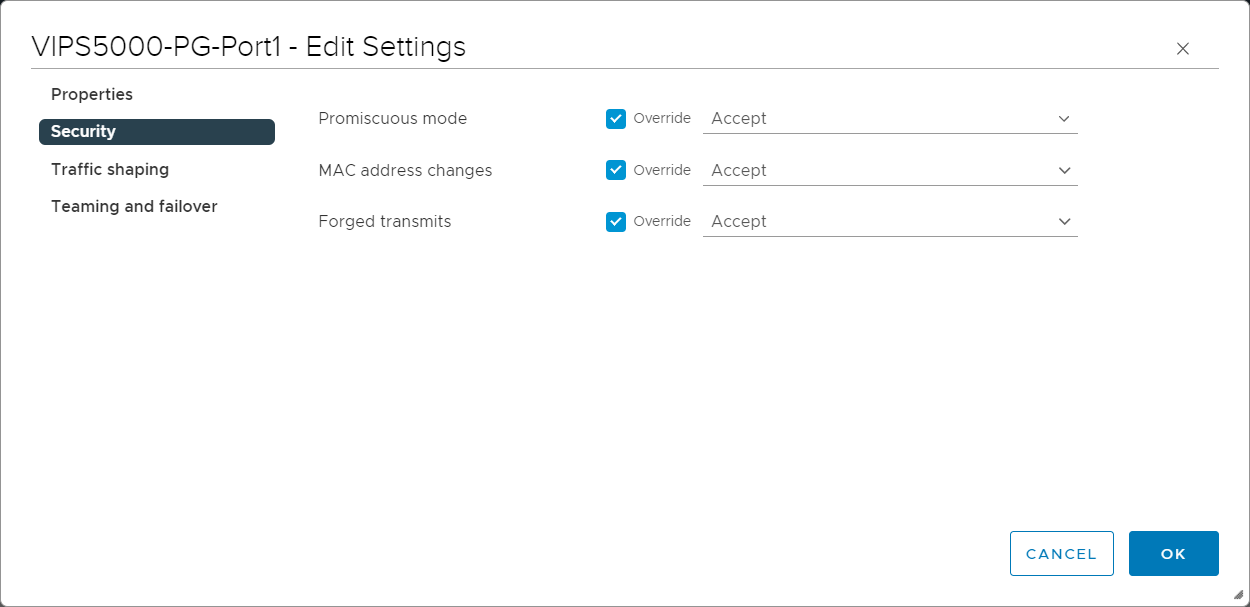
Task: Click the MAC address changes label
Action: (x=405, y=170)
